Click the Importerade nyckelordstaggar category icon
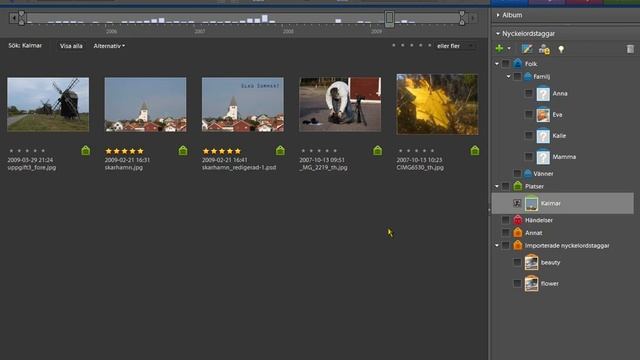The height and width of the screenshot is (360, 640). 518,245
